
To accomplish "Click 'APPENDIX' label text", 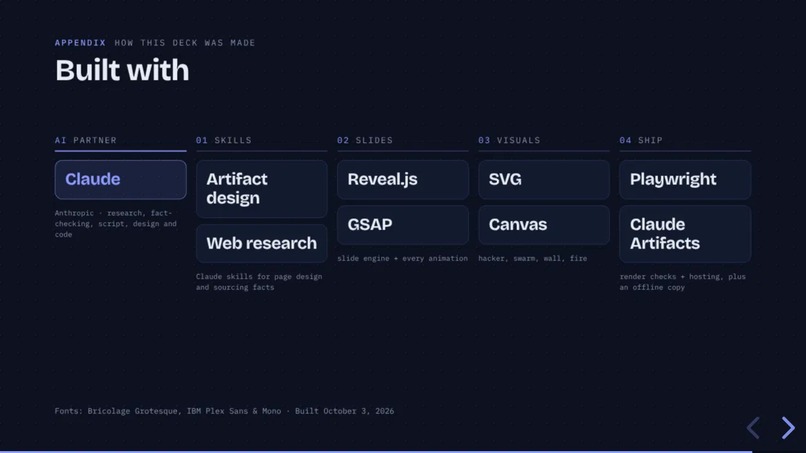I will click(x=80, y=43).
